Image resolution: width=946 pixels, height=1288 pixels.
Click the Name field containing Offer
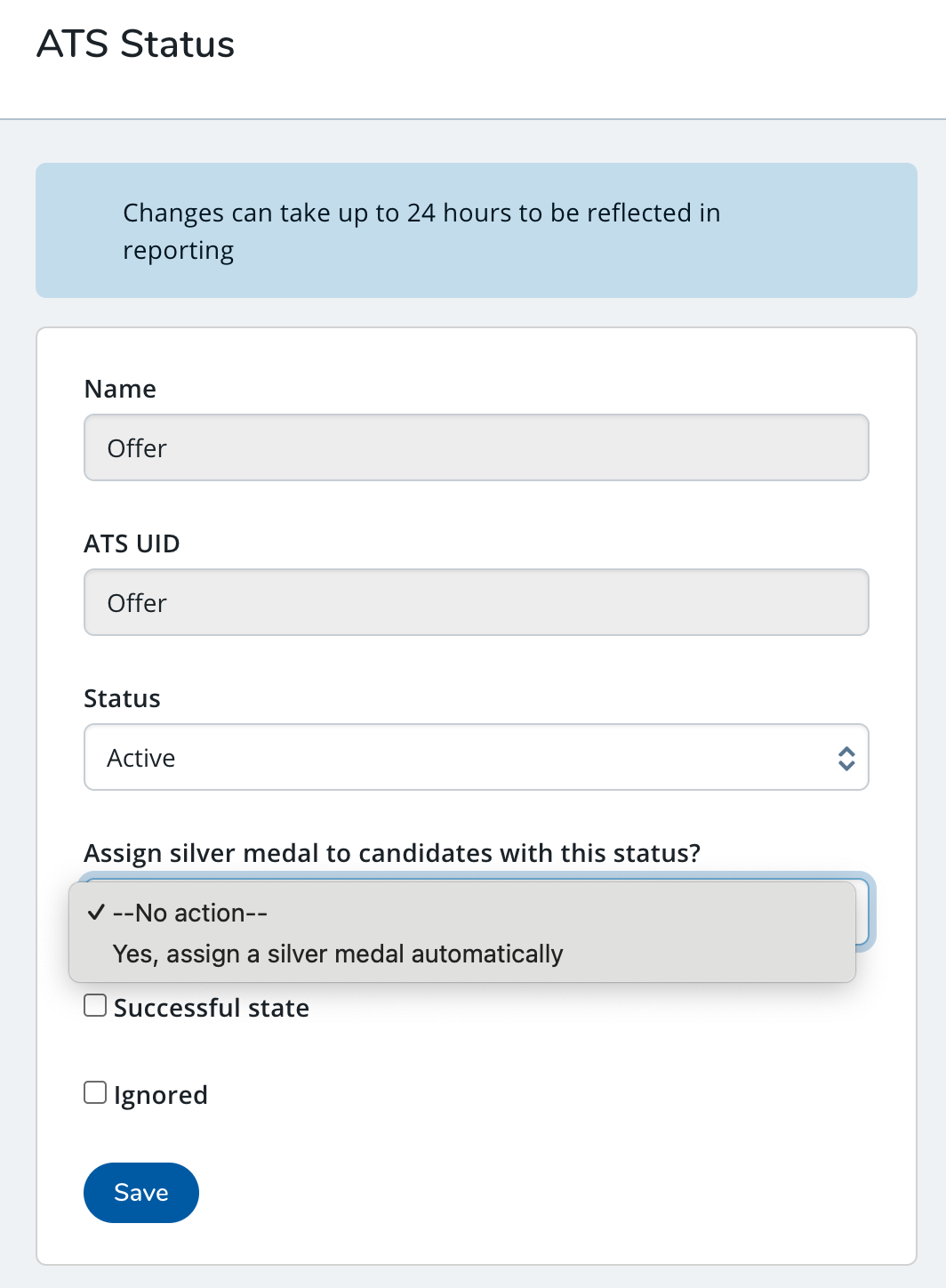click(x=476, y=447)
